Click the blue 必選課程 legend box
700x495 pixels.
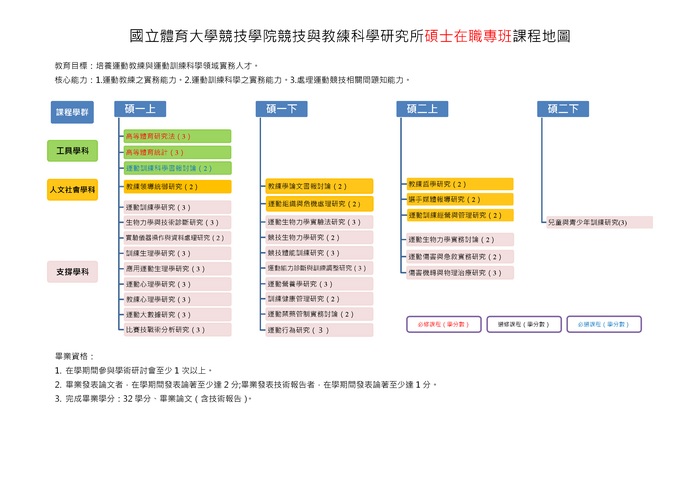(603, 324)
